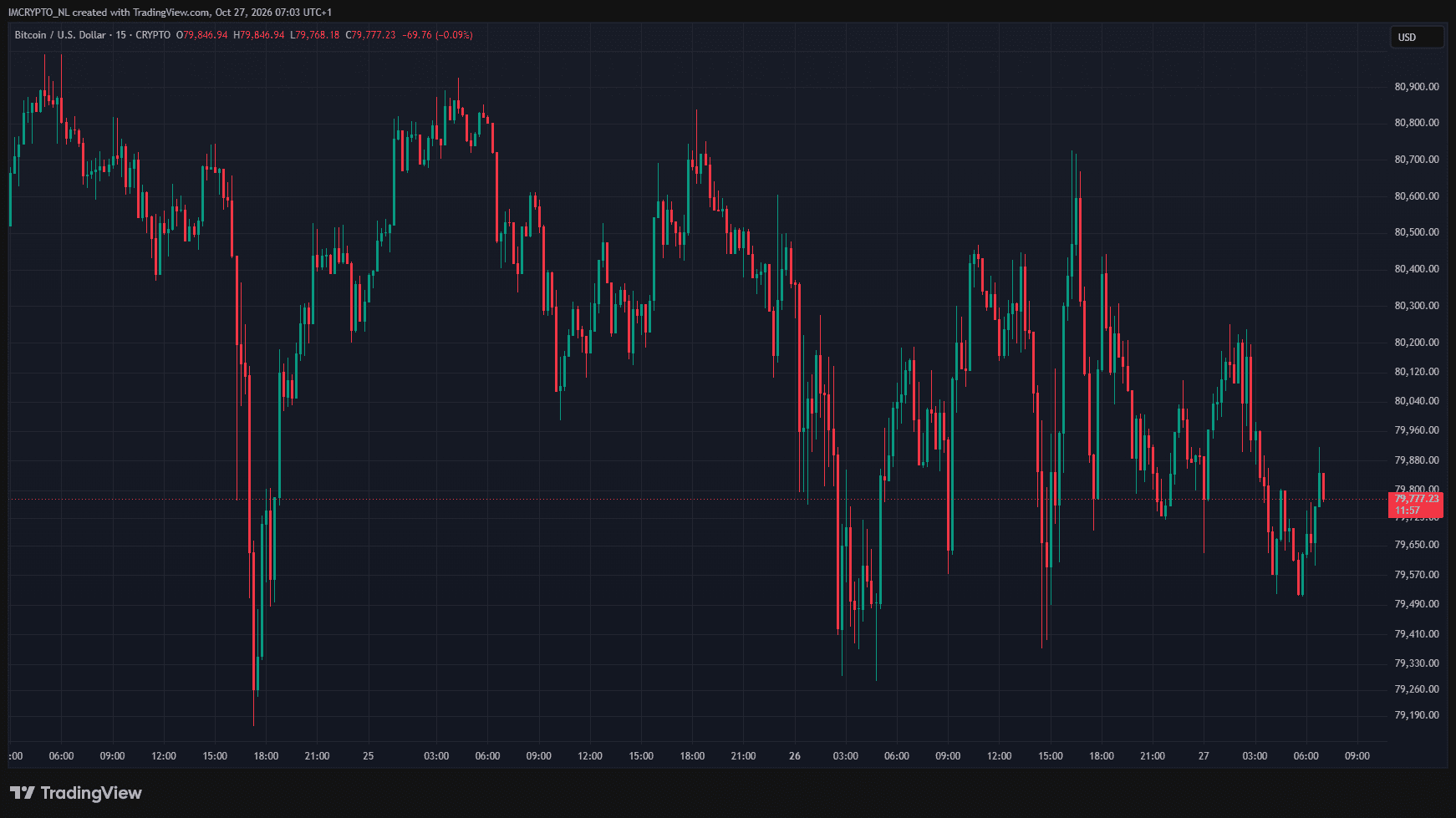
Task: Click the date label 26 on the time axis
Action: tap(795, 756)
